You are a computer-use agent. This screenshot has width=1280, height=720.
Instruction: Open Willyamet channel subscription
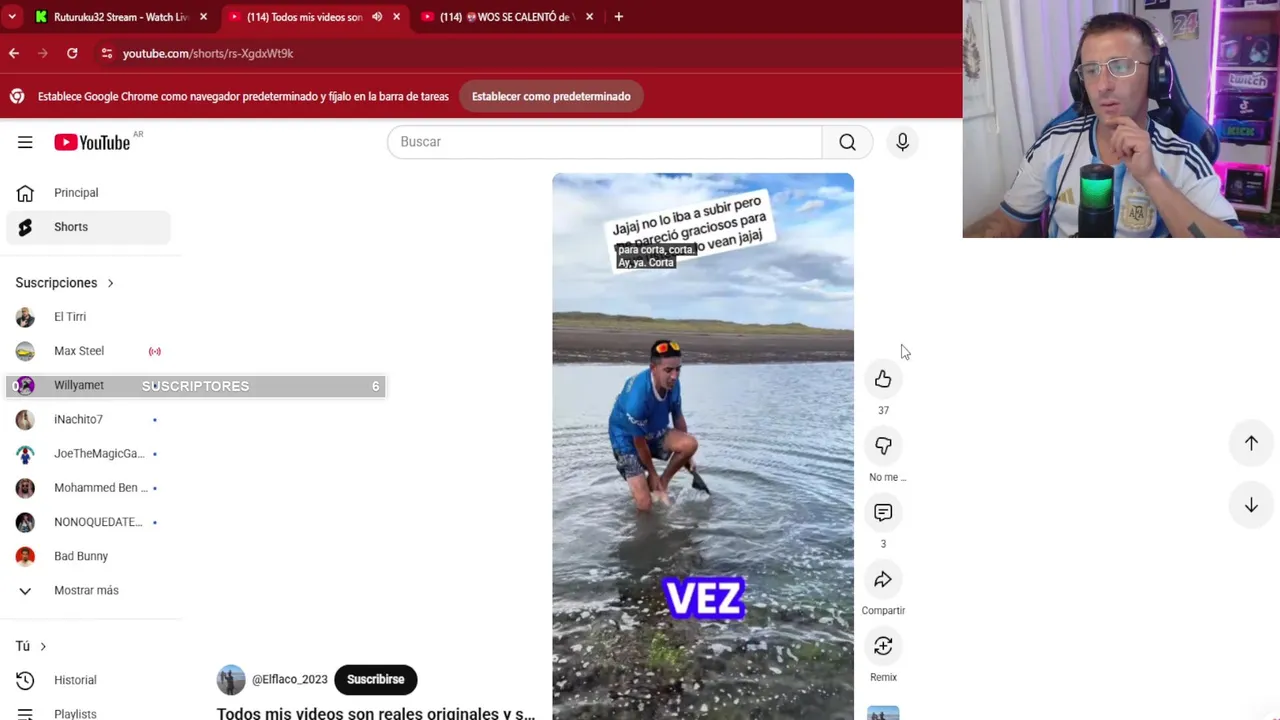88,385
